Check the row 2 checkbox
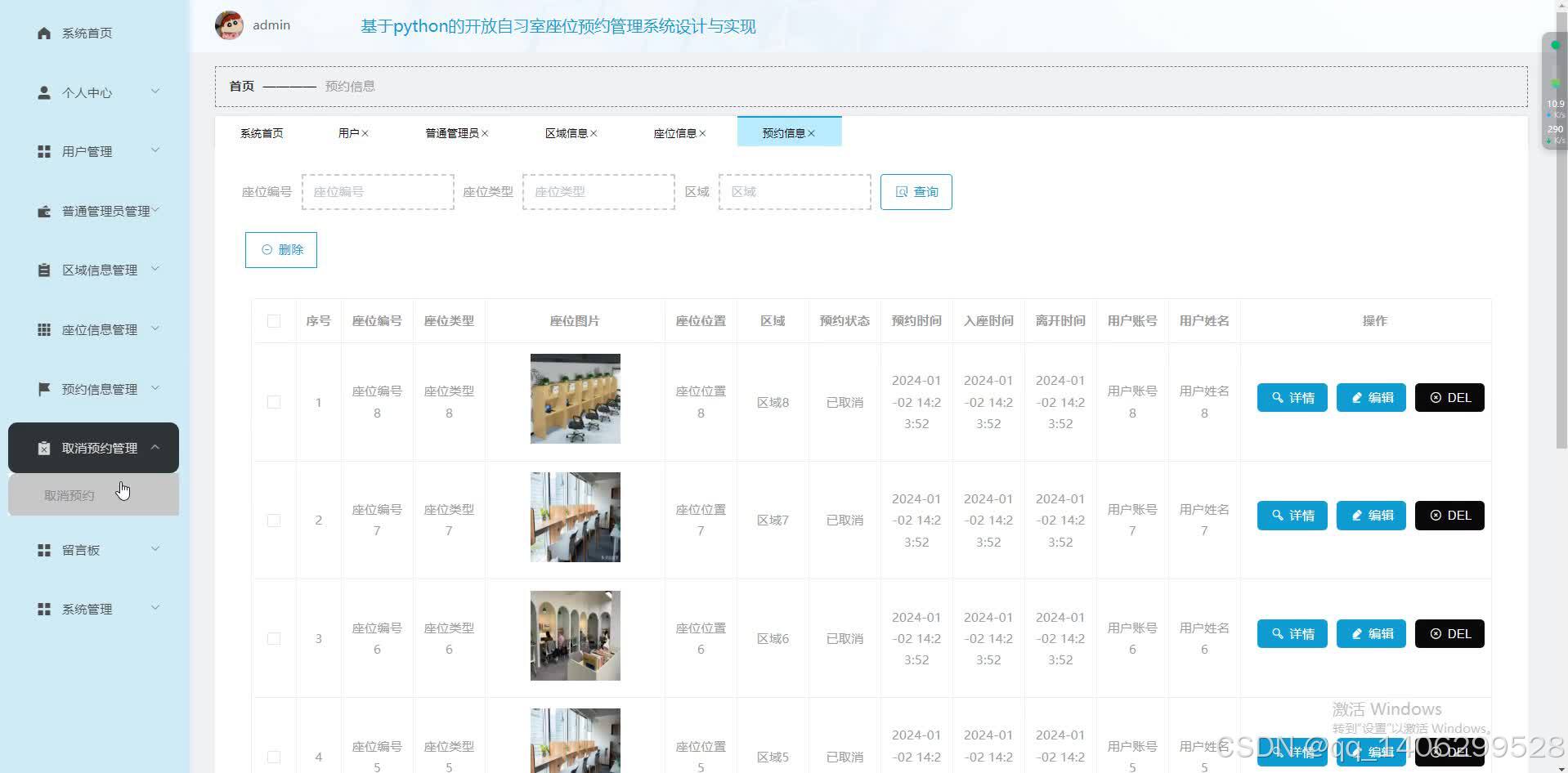The image size is (1568, 773). [274, 521]
